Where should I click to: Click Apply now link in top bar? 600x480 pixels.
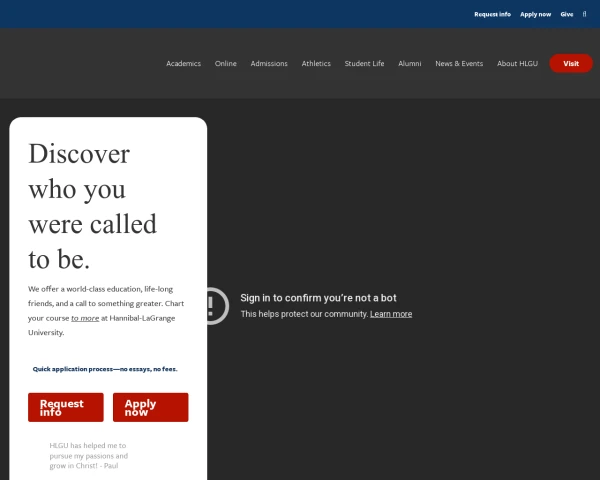pos(535,14)
